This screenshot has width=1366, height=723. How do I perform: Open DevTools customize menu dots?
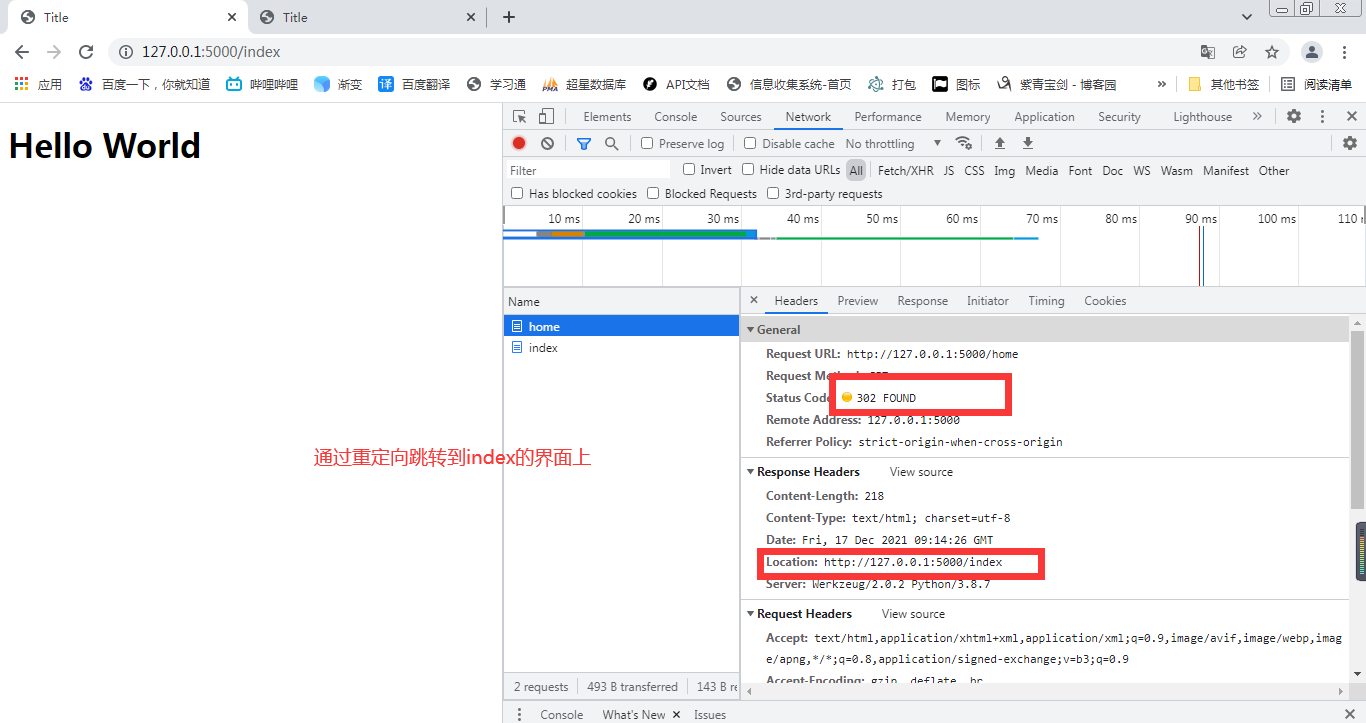[x=1322, y=117]
